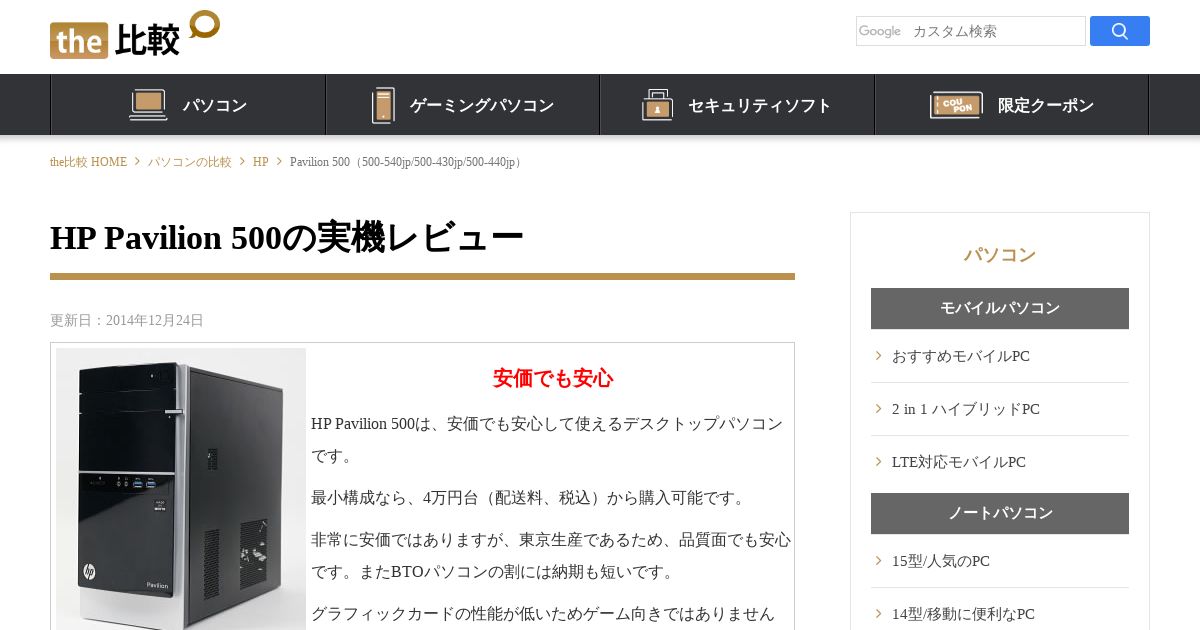Image resolution: width=1200 pixels, height=630 pixels.
Task: Click the tower icon beside ゲーミングパソコン
Action: [383, 105]
